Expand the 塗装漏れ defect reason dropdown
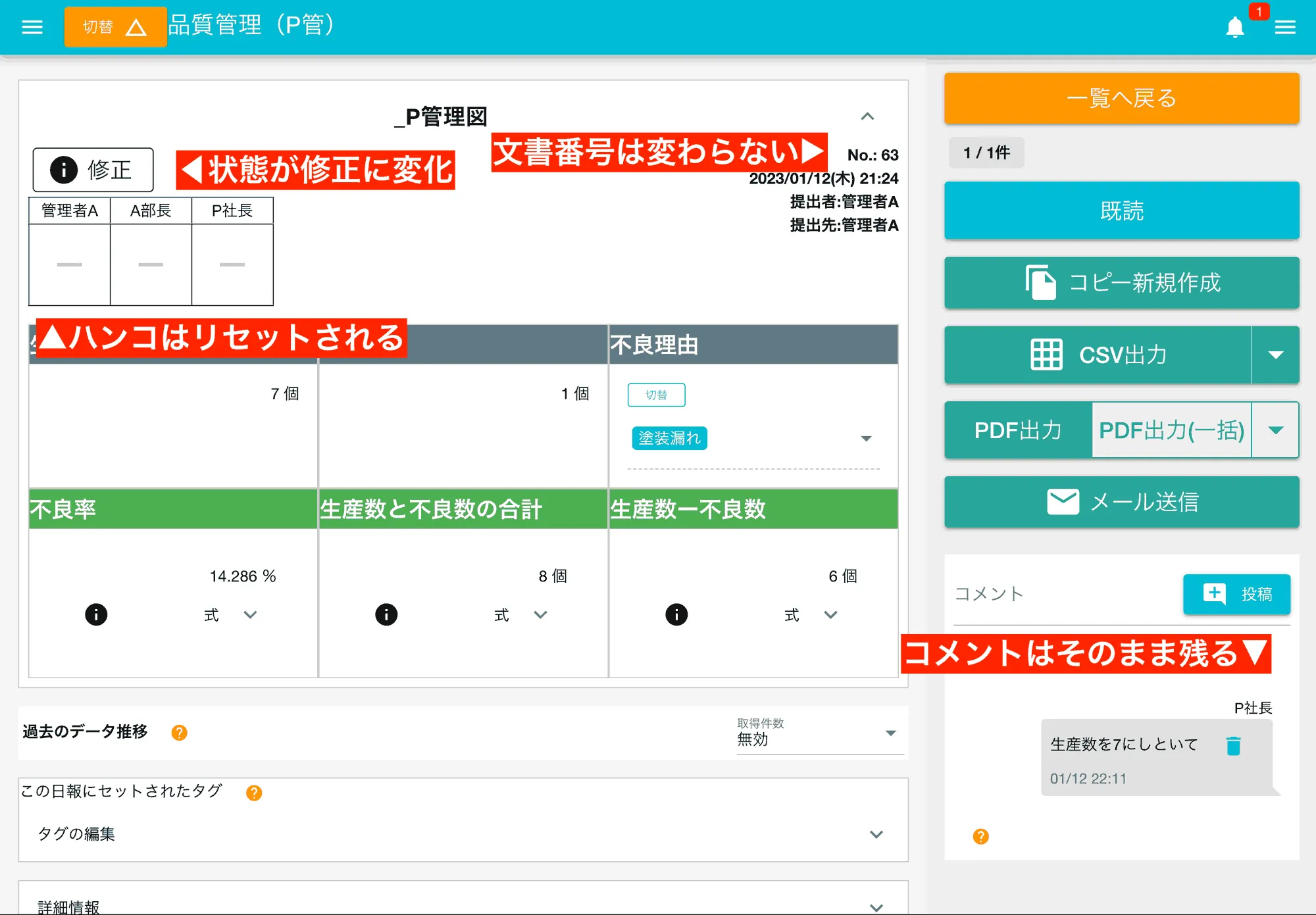Viewport: 1316px width, 915px height. coord(867,437)
